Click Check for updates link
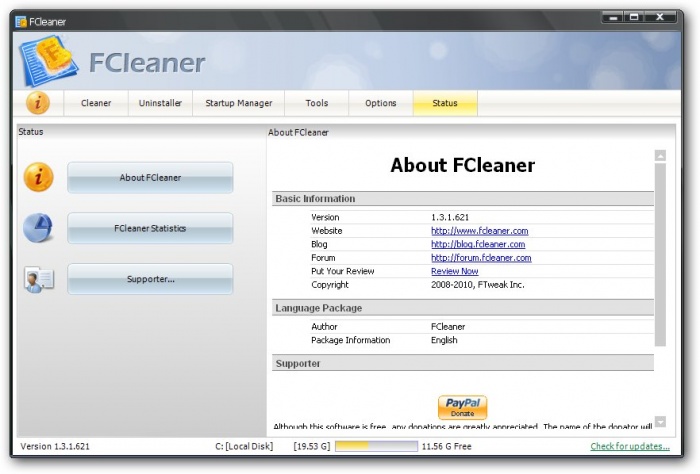Screen dimensions: 700x474 click(x=630, y=446)
